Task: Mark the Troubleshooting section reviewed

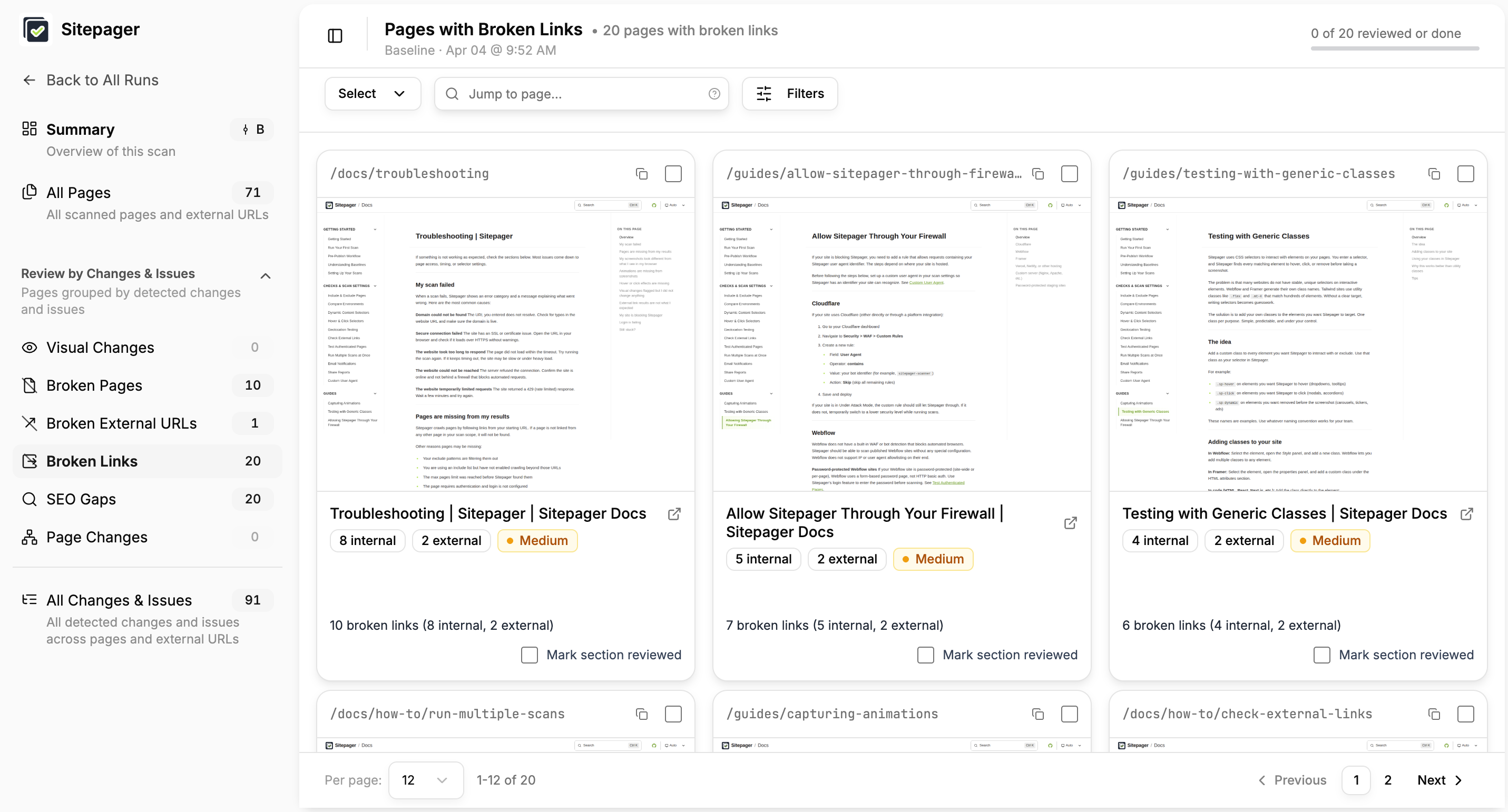Action: [x=529, y=655]
